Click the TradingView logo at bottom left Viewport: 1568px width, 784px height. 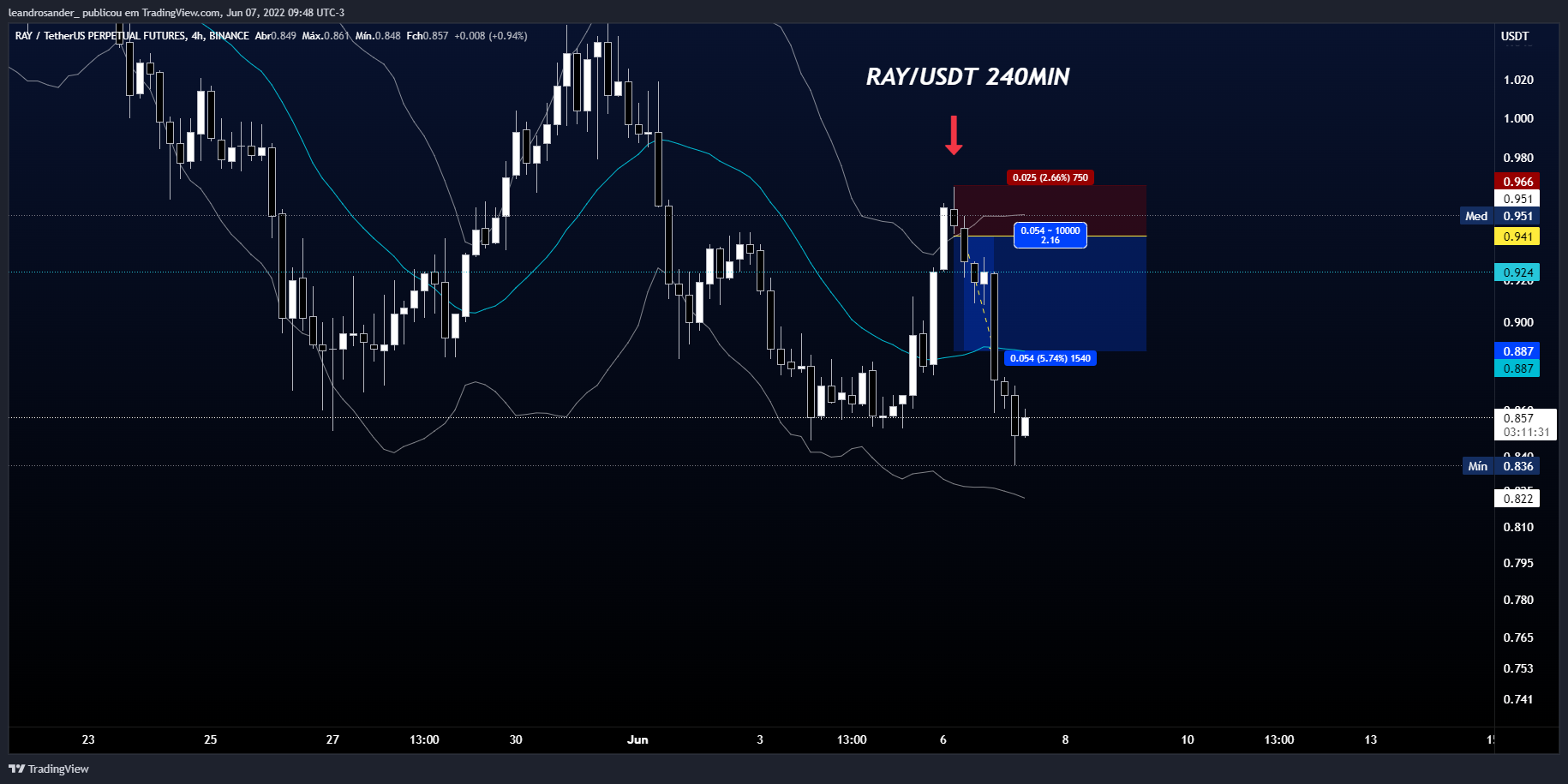tap(49, 769)
